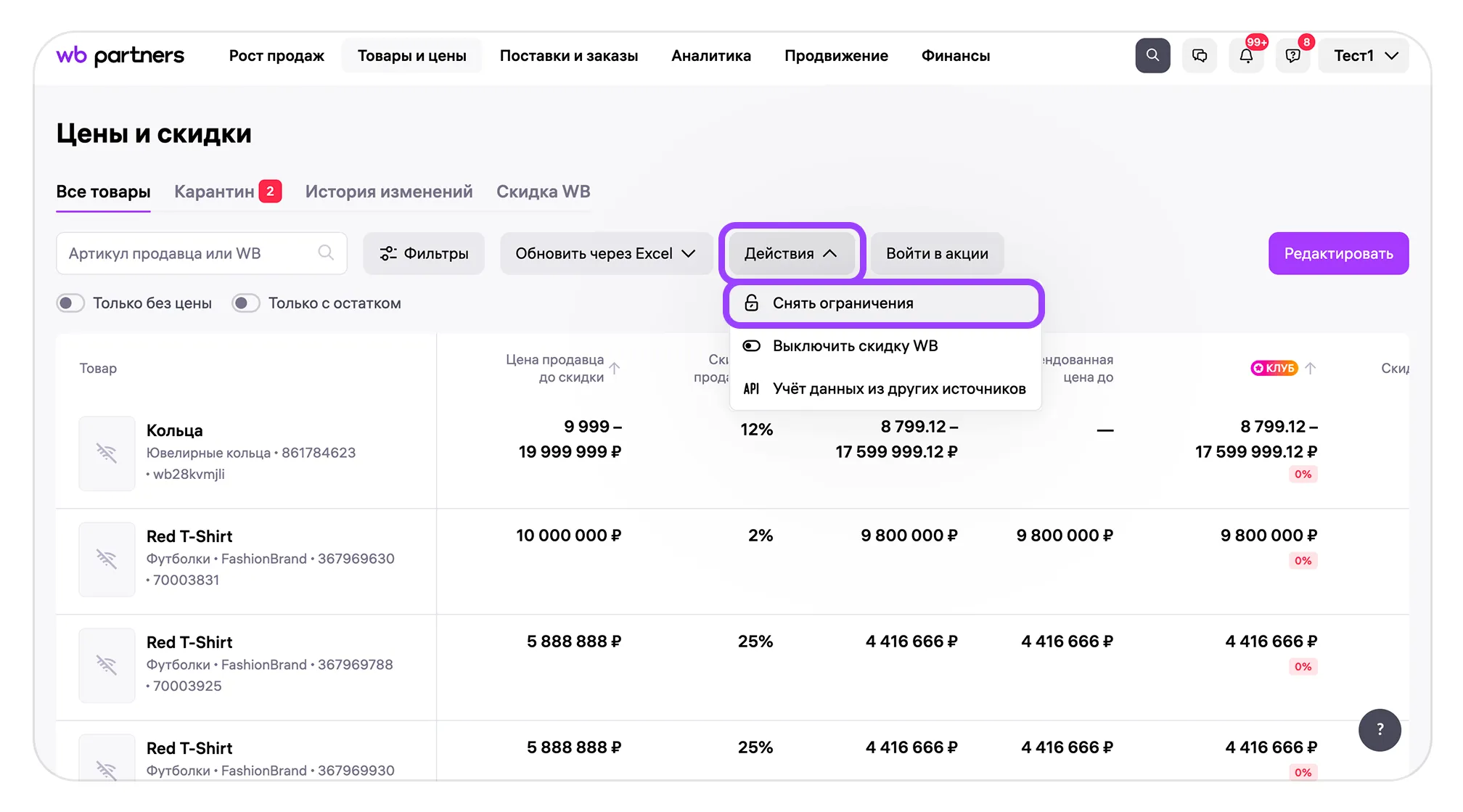Click the Войти в акции button

click(936, 253)
